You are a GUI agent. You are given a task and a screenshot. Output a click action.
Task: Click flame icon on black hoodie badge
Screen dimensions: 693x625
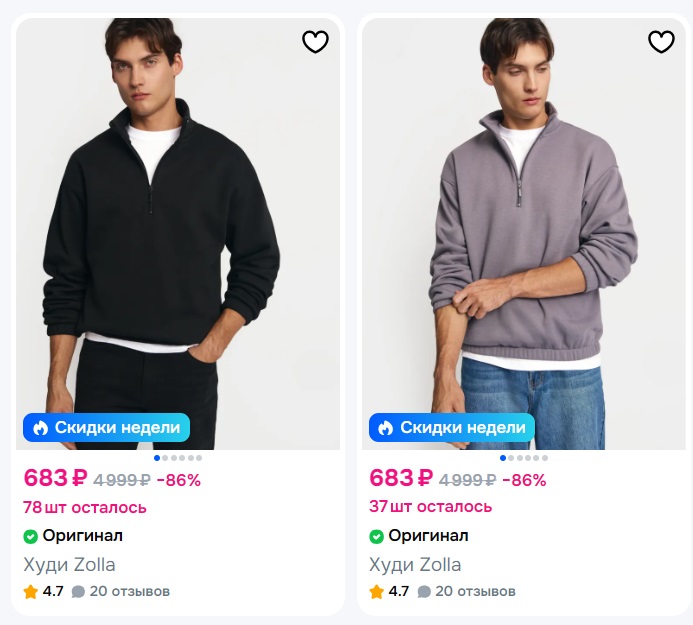(40, 427)
